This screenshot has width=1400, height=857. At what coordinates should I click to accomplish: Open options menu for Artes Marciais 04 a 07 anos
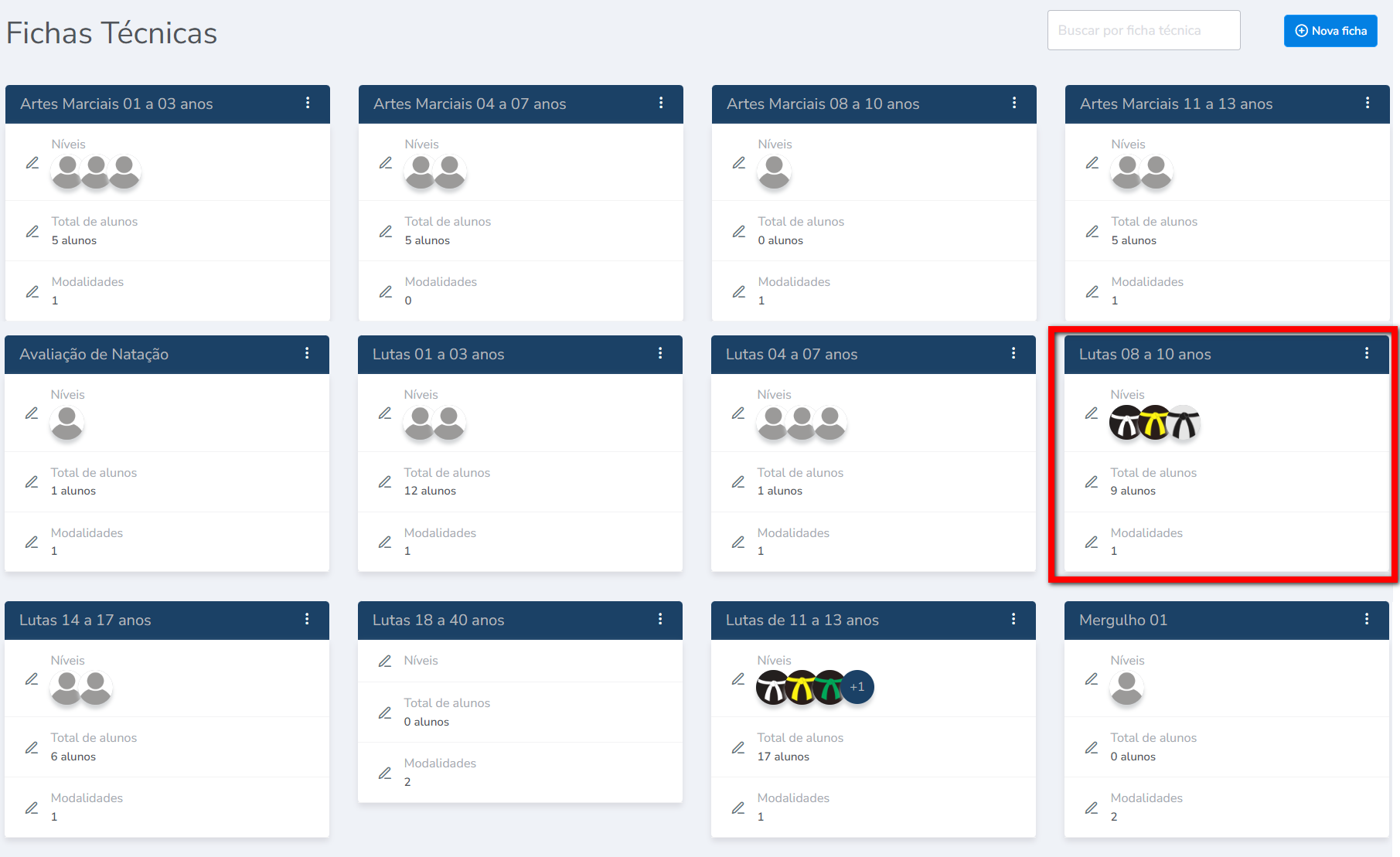[661, 103]
